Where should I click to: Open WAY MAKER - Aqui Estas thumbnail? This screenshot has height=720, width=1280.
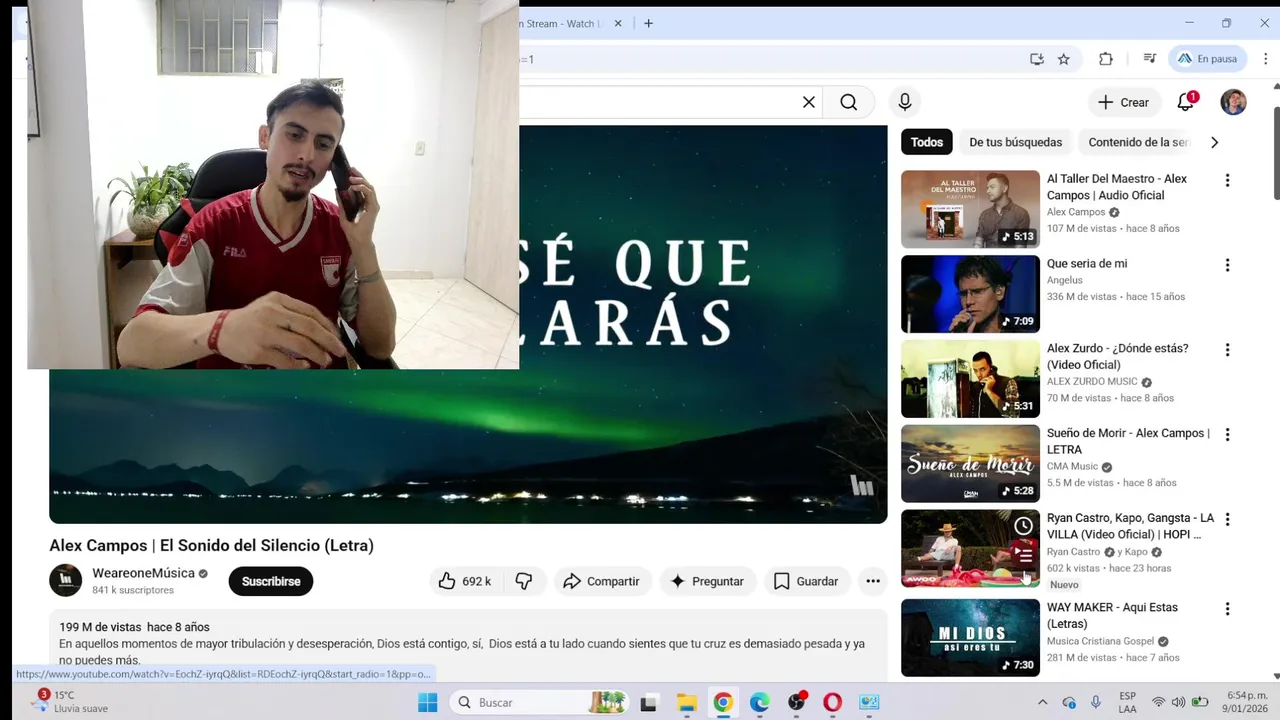tap(970, 638)
